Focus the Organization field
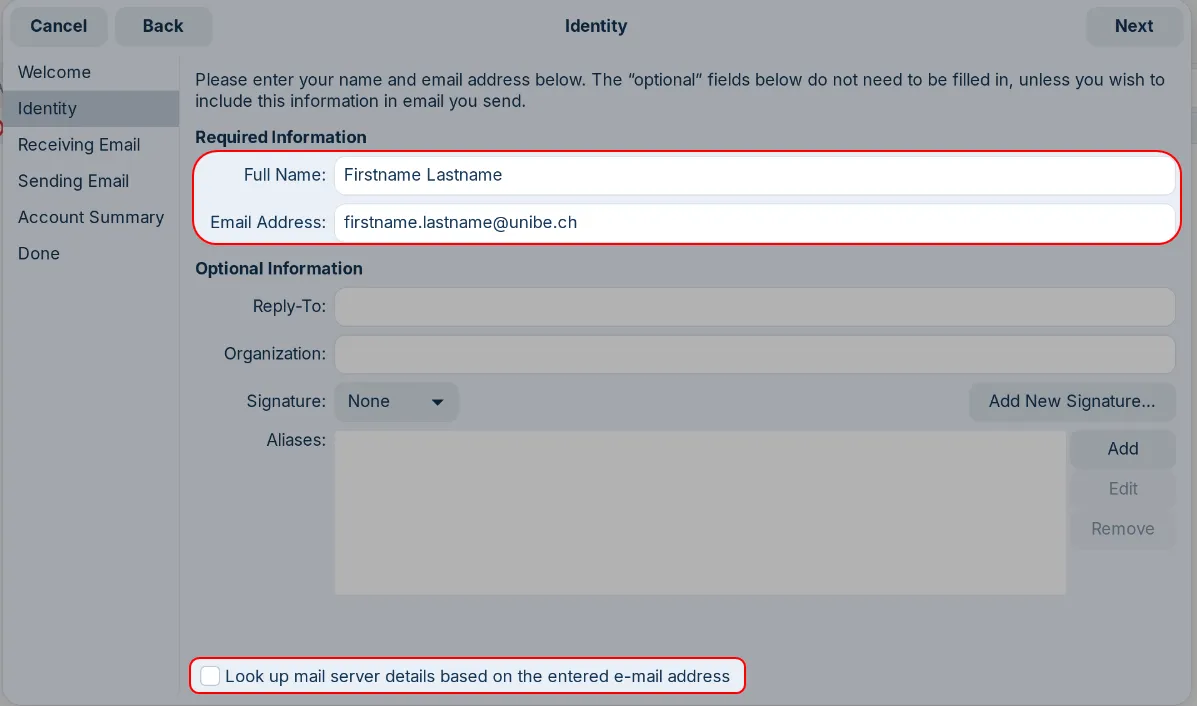Viewport: 1197px width, 706px height. [x=754, y=354]
